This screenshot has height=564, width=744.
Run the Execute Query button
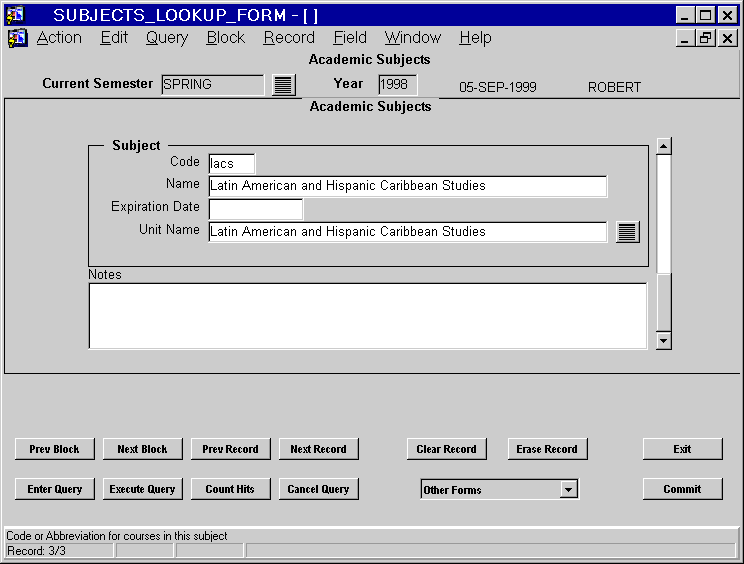pyautogui.click(x=142, y=489)
